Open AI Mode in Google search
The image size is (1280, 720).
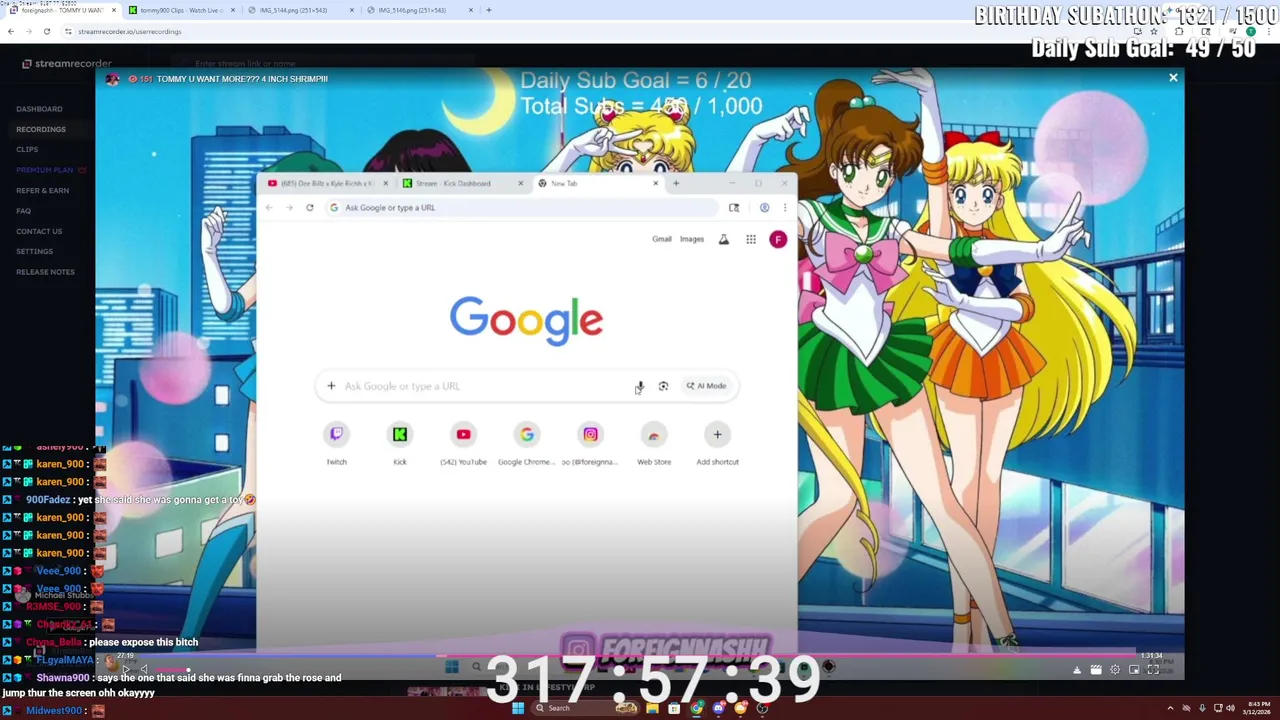click(706, 386)
